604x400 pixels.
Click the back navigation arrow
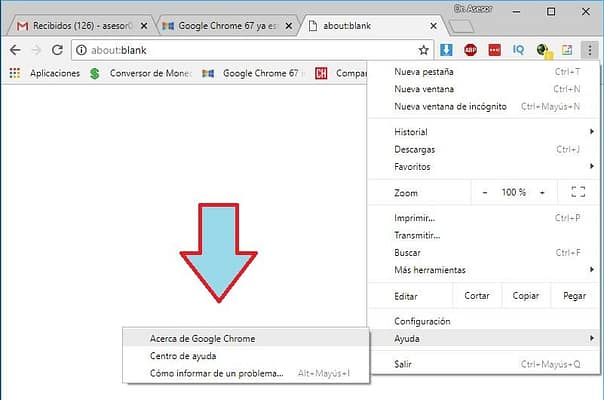click(x=15, y=50)
